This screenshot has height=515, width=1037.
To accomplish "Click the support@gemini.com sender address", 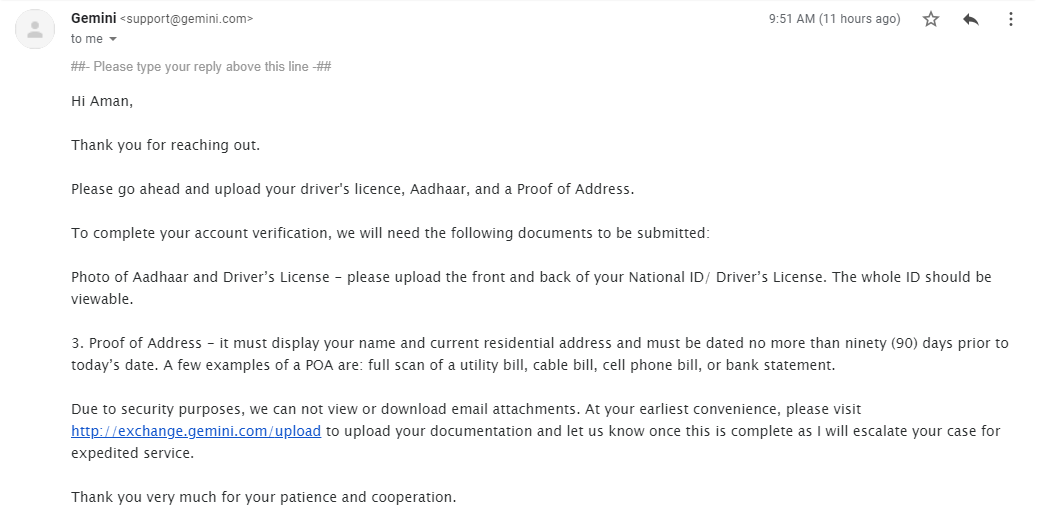I will point(186,19).
